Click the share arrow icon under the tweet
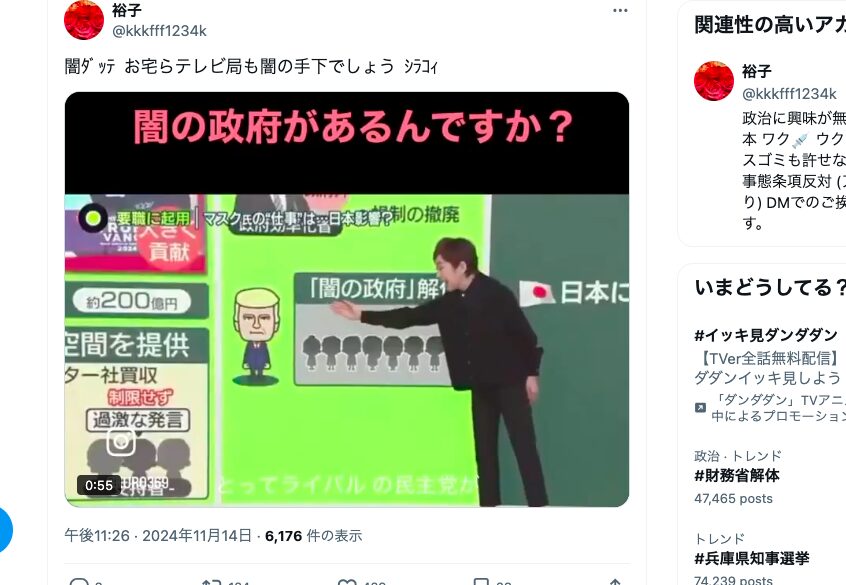846x585 pixels. tap(615, 582)
